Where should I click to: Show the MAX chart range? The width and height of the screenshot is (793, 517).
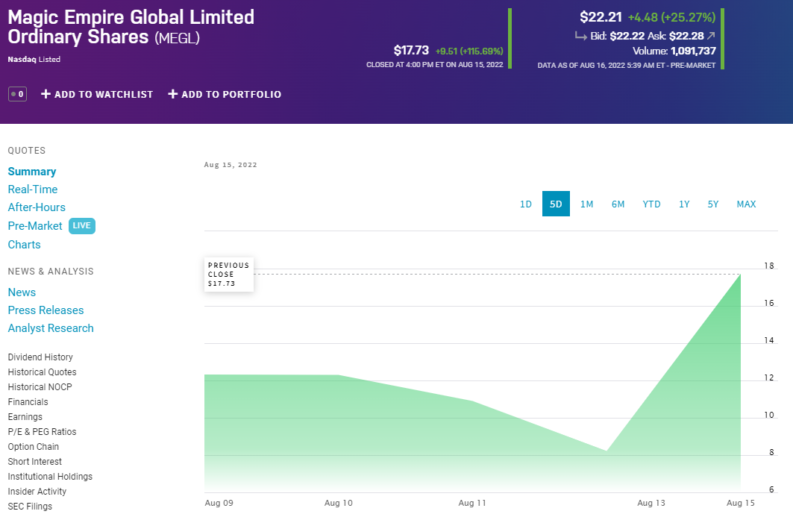point(746,204)
